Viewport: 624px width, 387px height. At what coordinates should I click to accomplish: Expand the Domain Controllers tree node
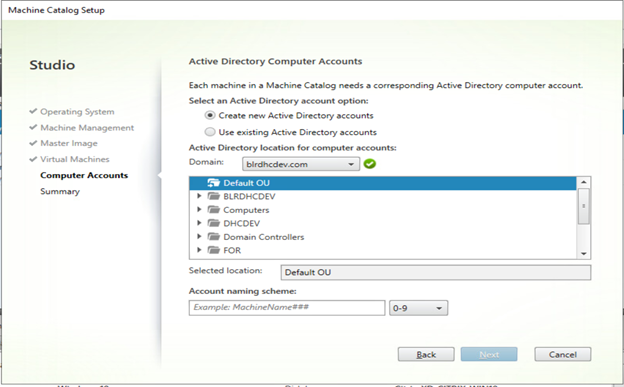tap(199, 236)
